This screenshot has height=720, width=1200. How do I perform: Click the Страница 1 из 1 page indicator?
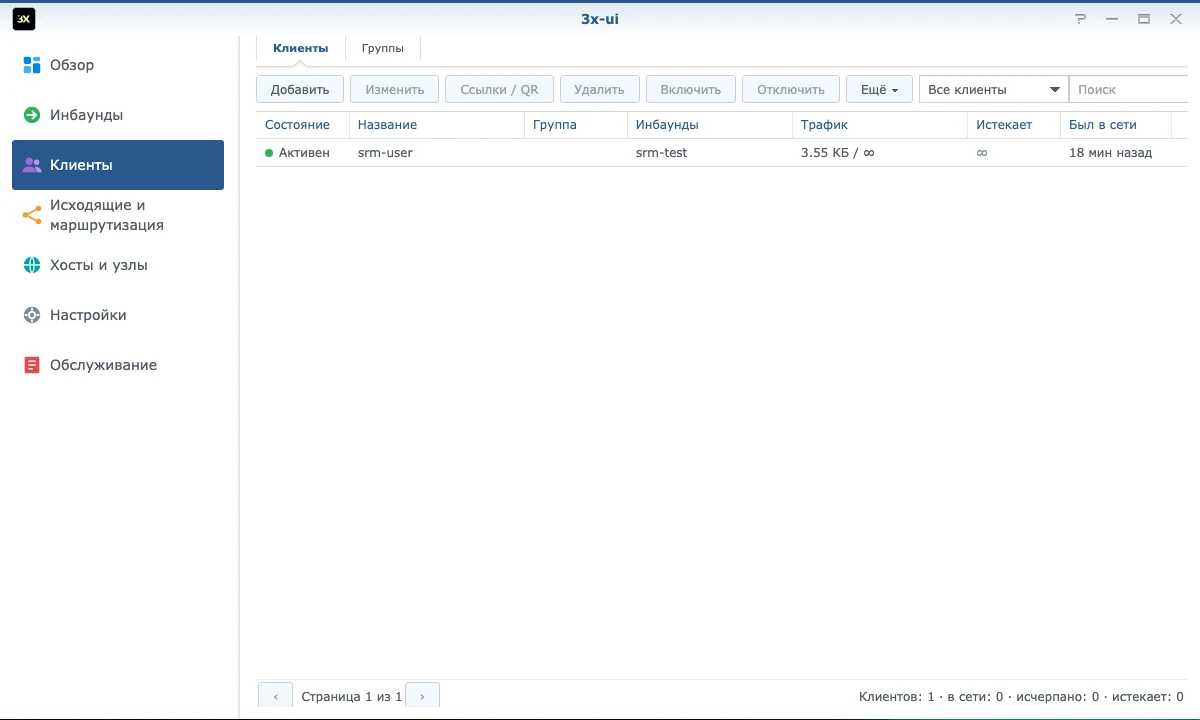coord(351,696)
